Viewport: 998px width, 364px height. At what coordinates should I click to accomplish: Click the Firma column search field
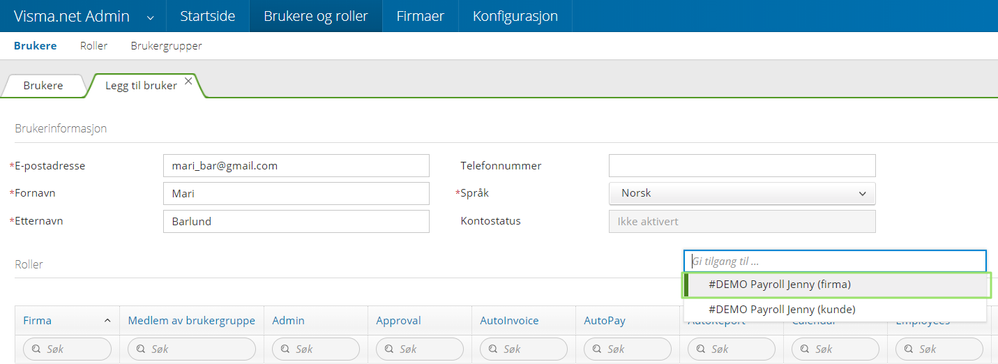[x=67, y=349]
